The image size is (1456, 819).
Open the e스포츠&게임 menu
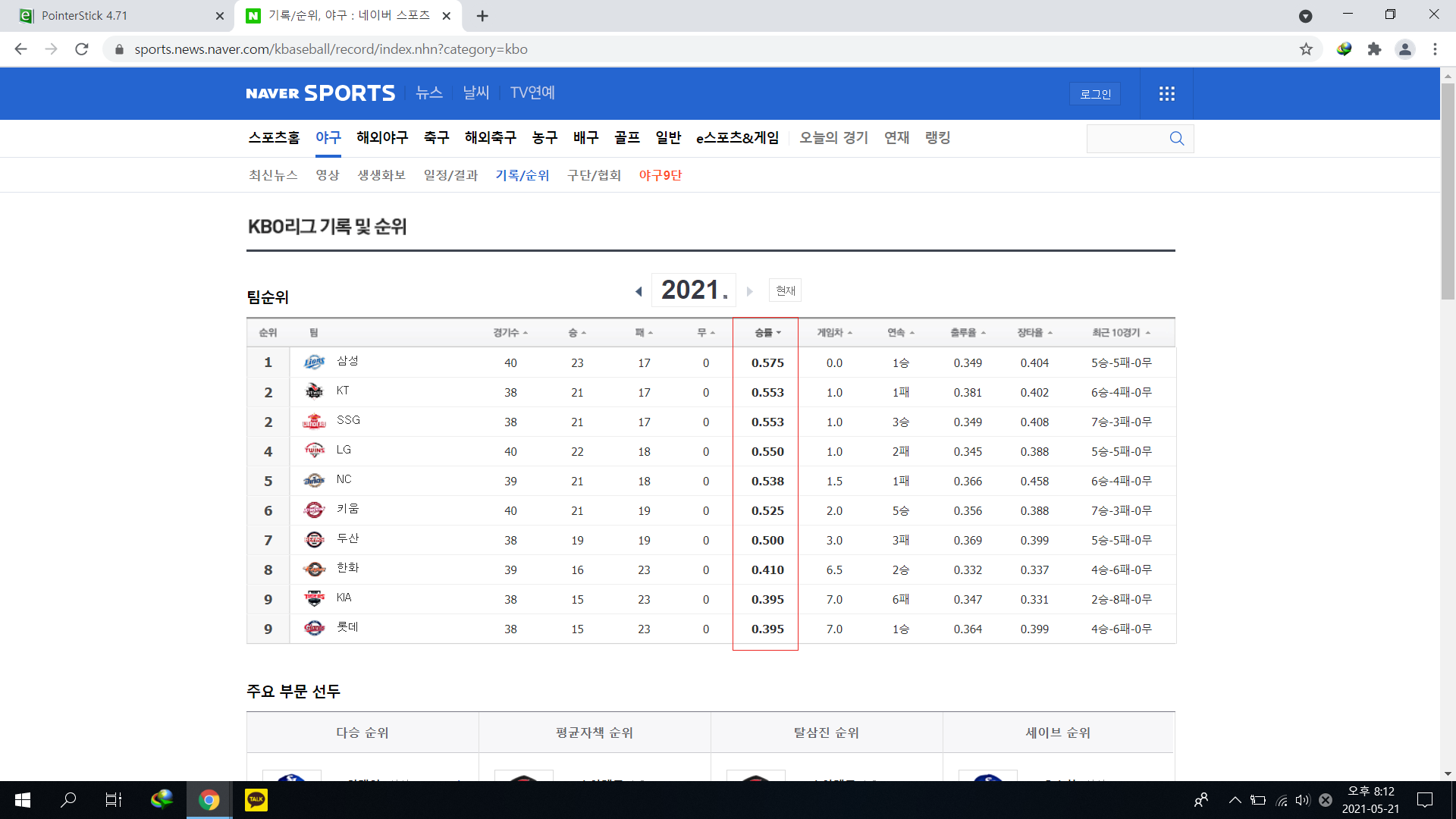[737, 138]
